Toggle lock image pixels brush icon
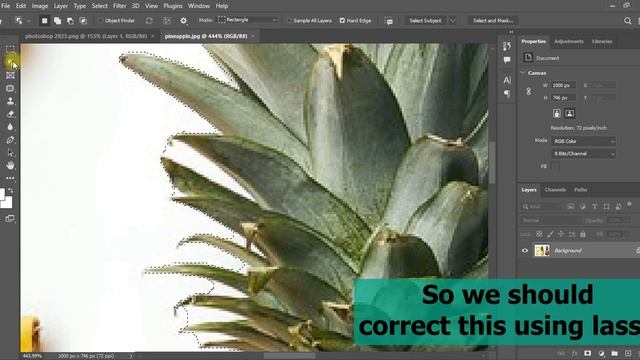Image resolution: width=640 pixels, height=360 pixels. [550, 234]
